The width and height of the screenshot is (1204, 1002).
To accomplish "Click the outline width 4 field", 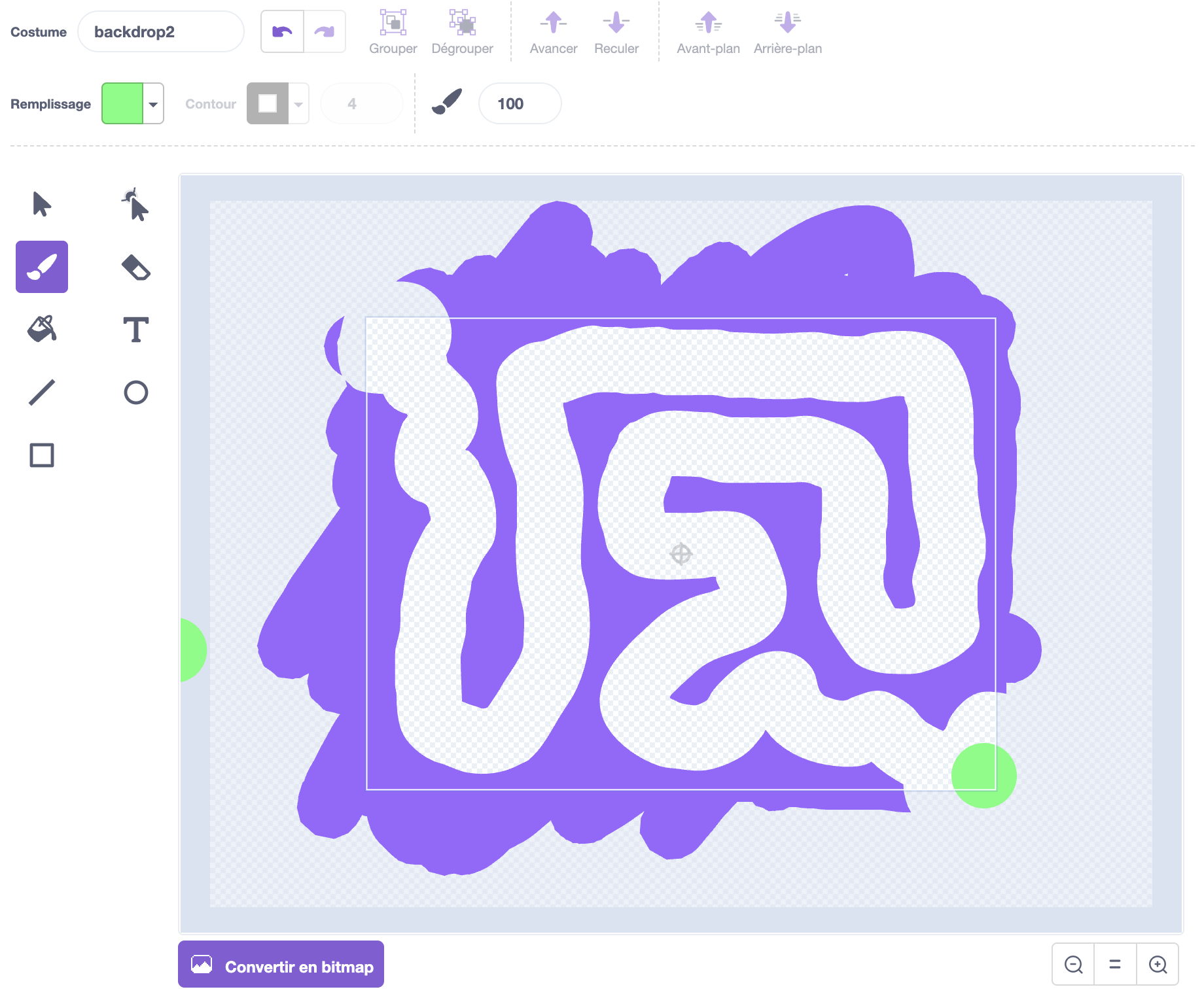I will click(361, 103).
